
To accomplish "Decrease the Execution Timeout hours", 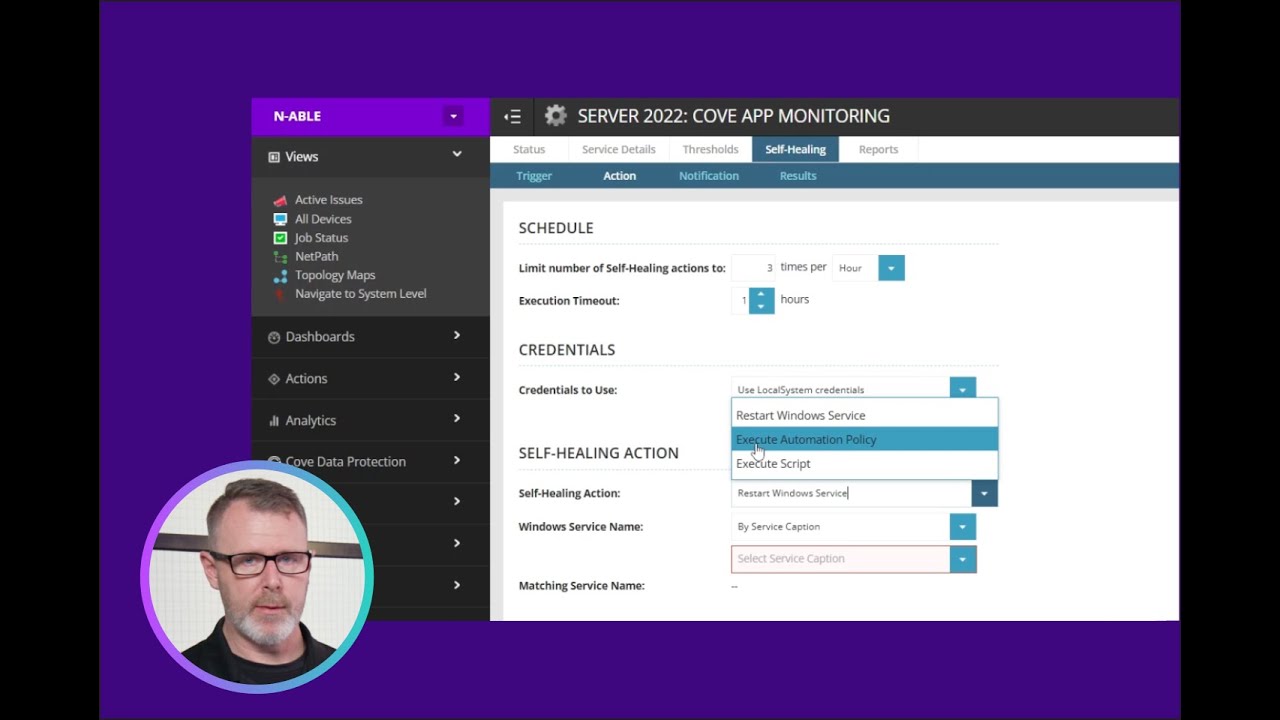I will coord(761,307).
